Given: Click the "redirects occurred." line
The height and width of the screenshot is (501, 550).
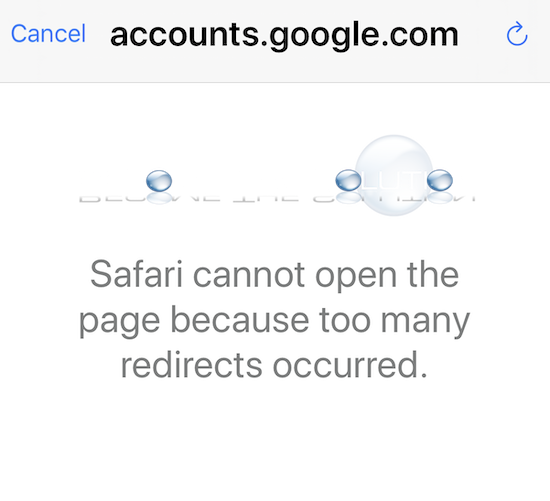Looking at the screenshot, I should coord(274,365).
